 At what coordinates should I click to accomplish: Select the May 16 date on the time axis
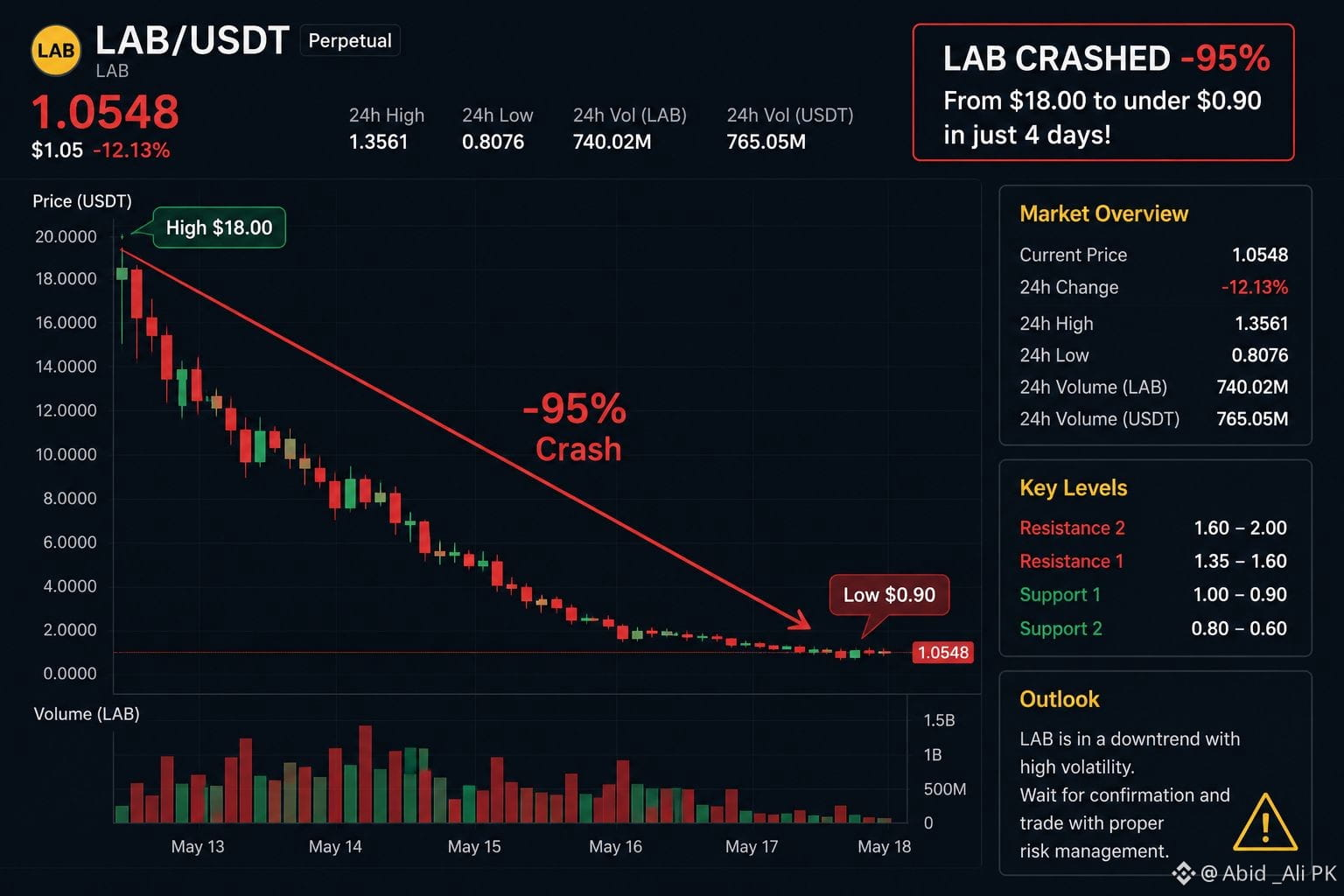click(615, 847)
